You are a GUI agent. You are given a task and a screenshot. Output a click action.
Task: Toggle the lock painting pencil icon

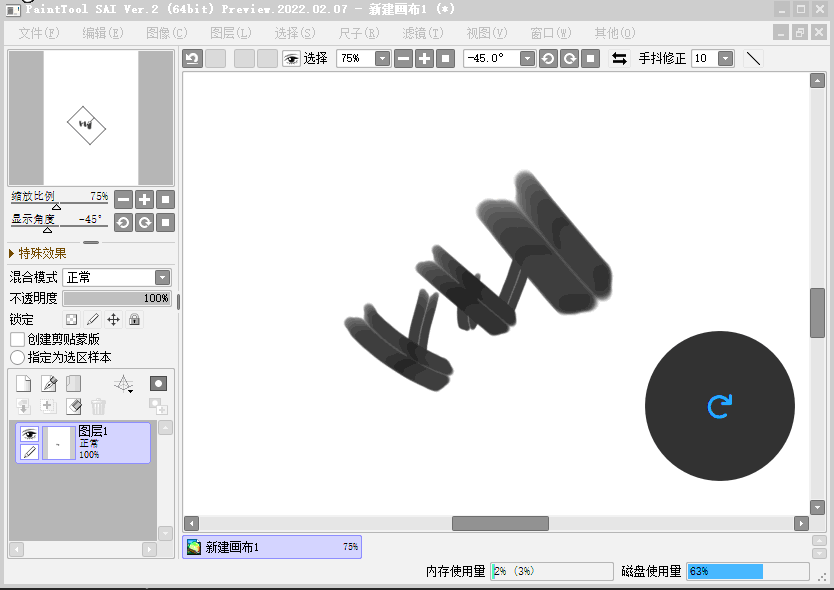tap(93, 319)
